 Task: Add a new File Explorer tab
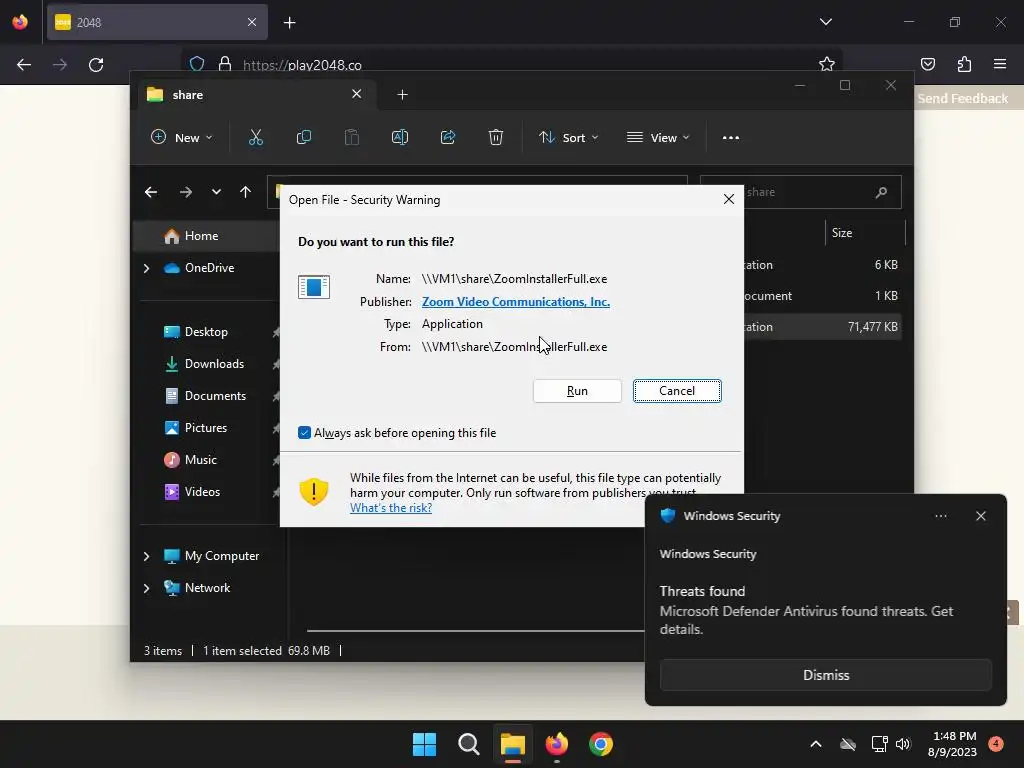[x=402, y=95]
